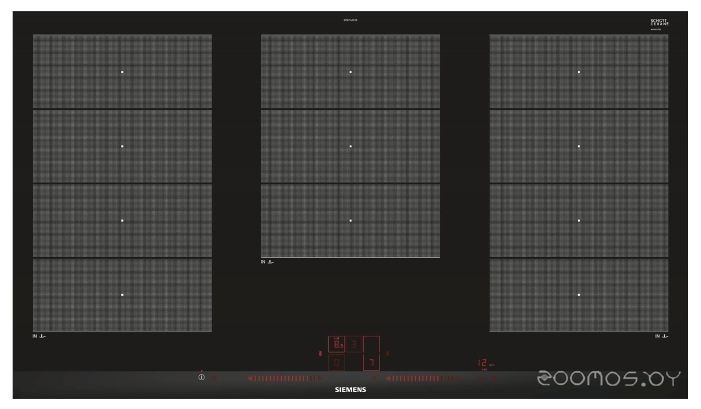
Task: Select zone display showing 0
Action: click(336, 363)
